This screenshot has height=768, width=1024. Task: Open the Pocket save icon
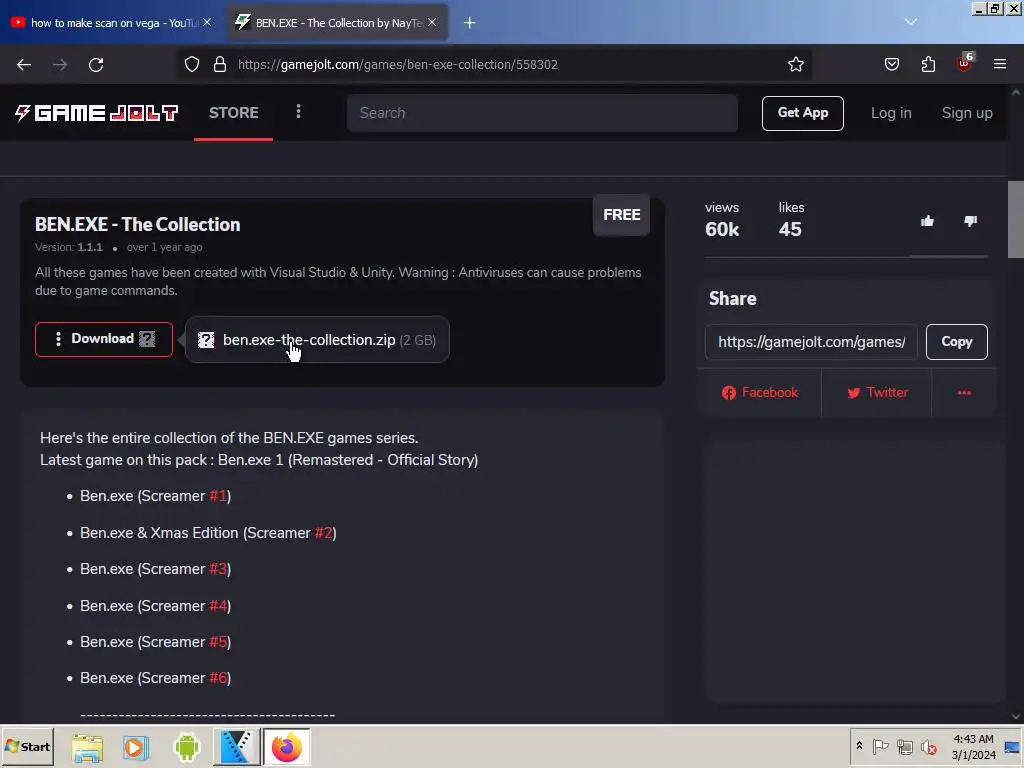click(891, 65)
